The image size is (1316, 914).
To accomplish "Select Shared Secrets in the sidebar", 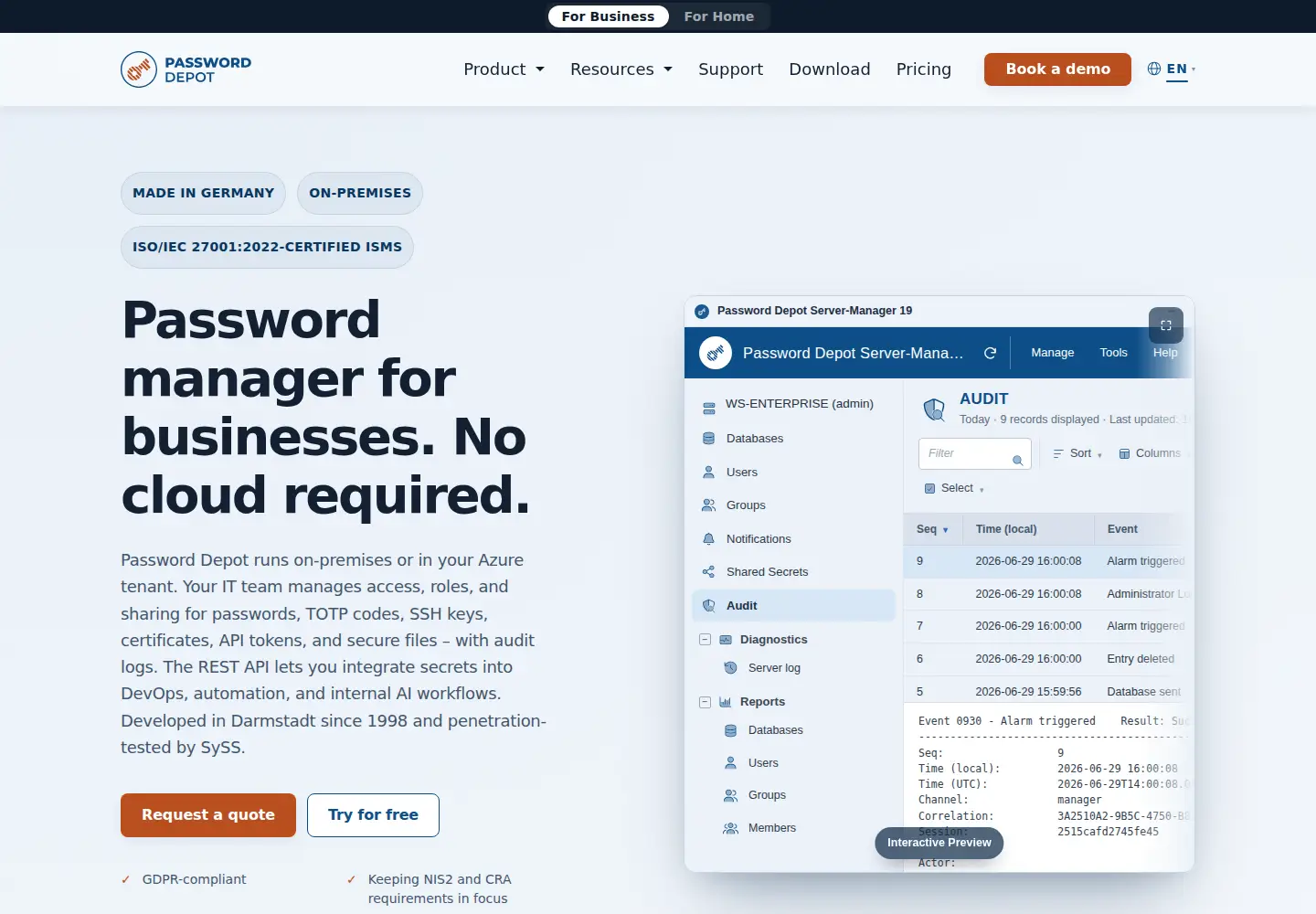I will [793, 572].
